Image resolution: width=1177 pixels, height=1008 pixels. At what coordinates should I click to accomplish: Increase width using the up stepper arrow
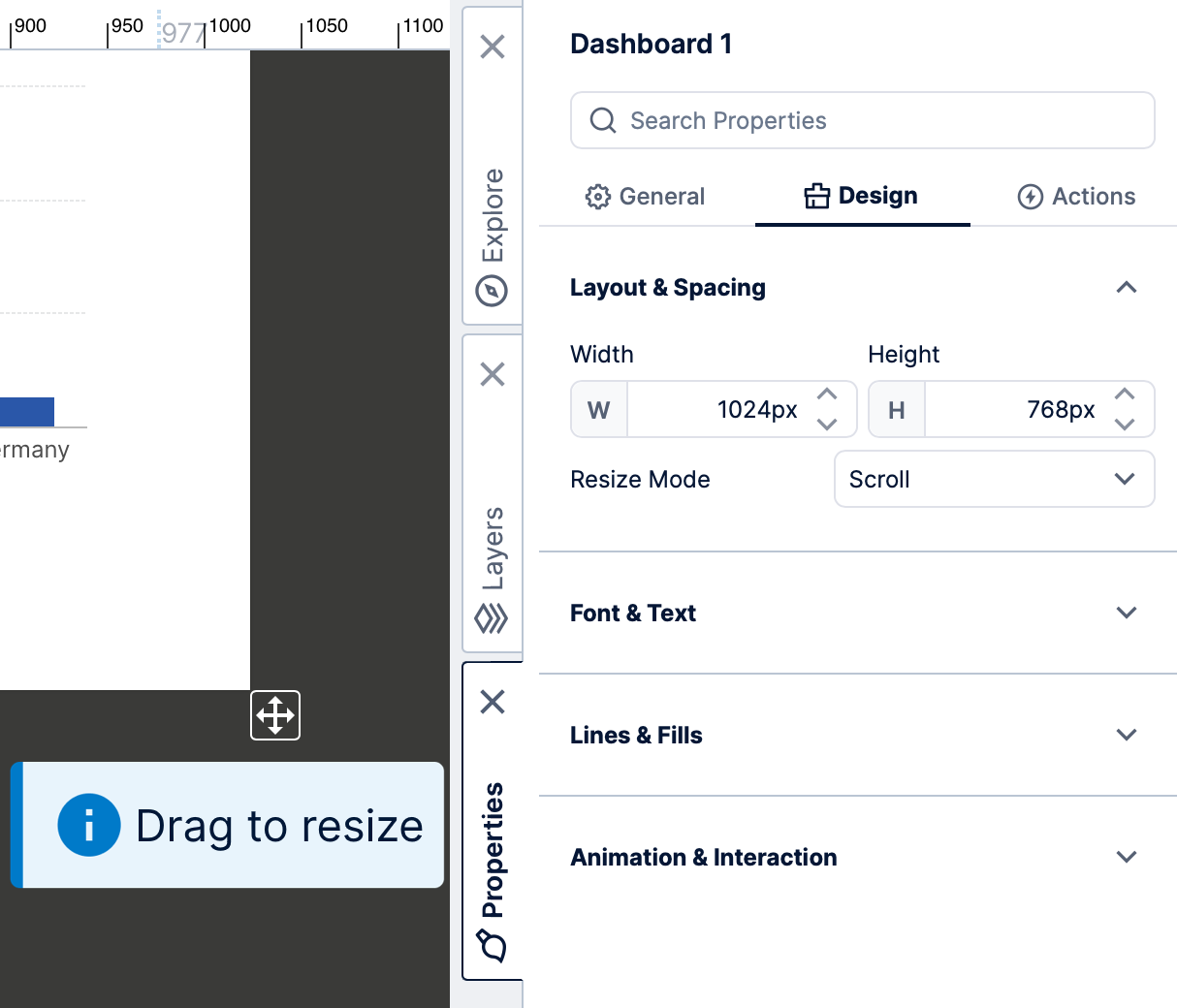point(827,394)
